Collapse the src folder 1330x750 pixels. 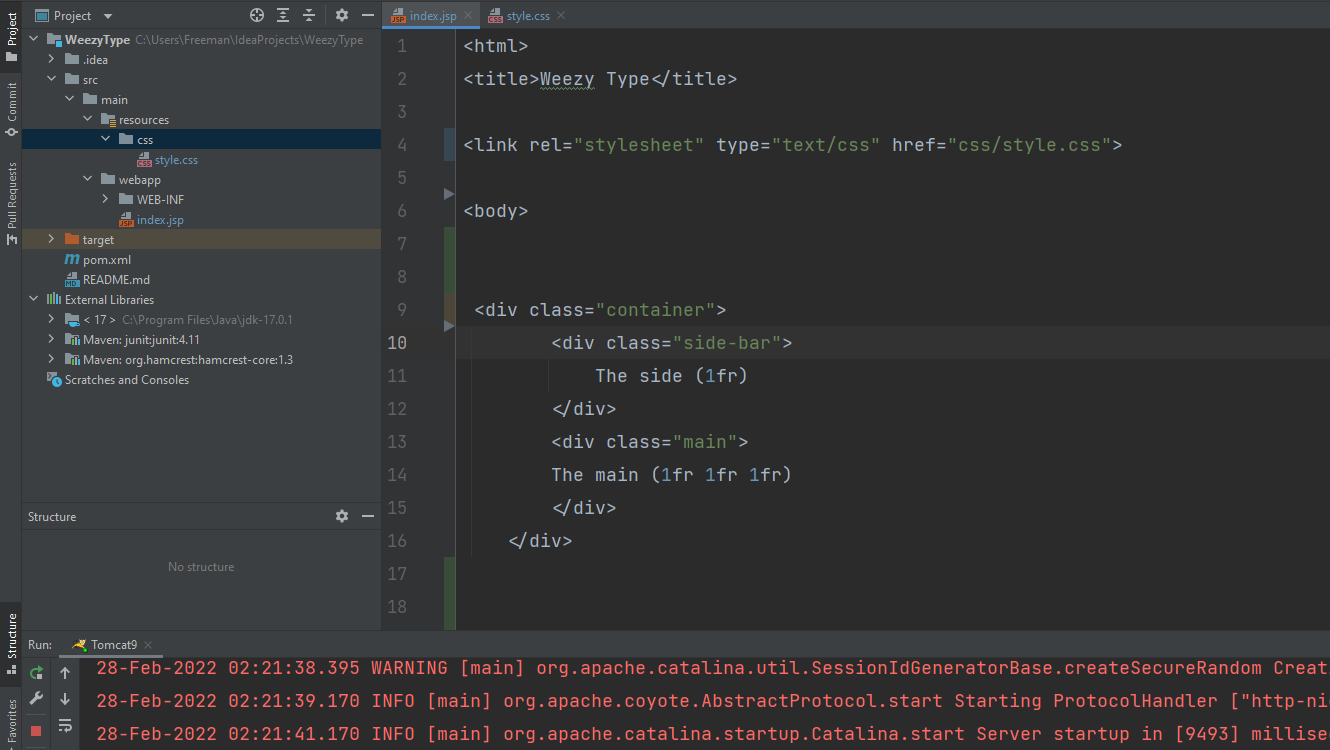click(52, 80)
